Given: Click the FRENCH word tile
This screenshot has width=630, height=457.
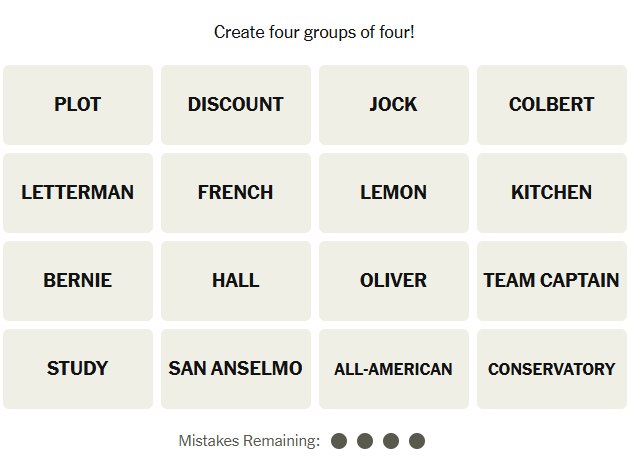Looking at the screenshot, I should pos(236,193).
